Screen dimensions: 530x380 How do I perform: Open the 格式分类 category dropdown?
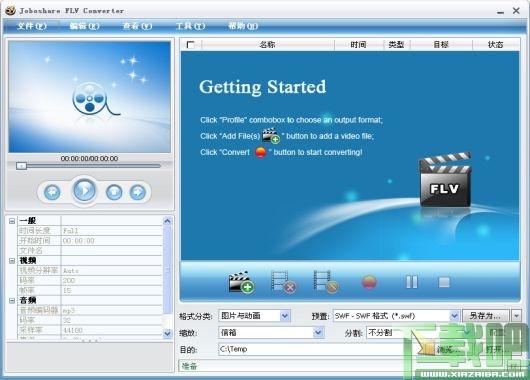tap(285, 316)
